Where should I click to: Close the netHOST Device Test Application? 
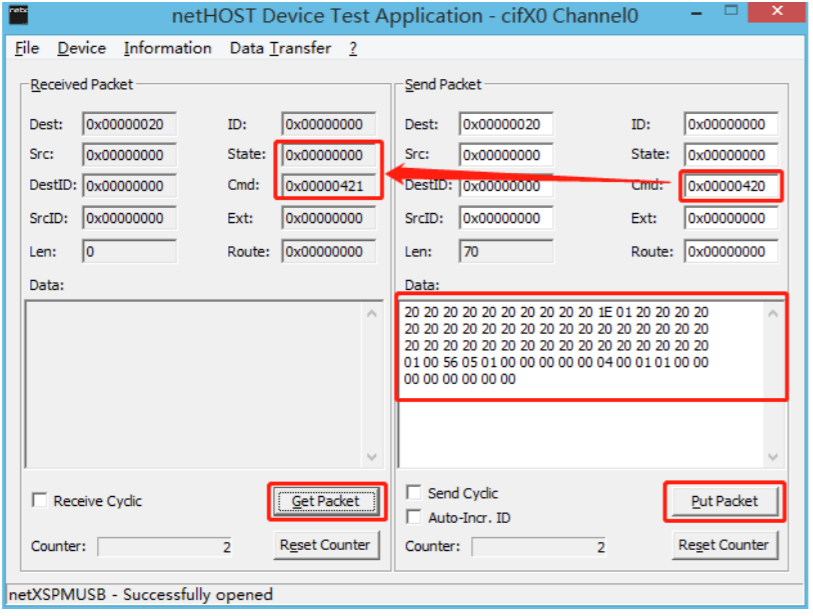pos(776,11)
